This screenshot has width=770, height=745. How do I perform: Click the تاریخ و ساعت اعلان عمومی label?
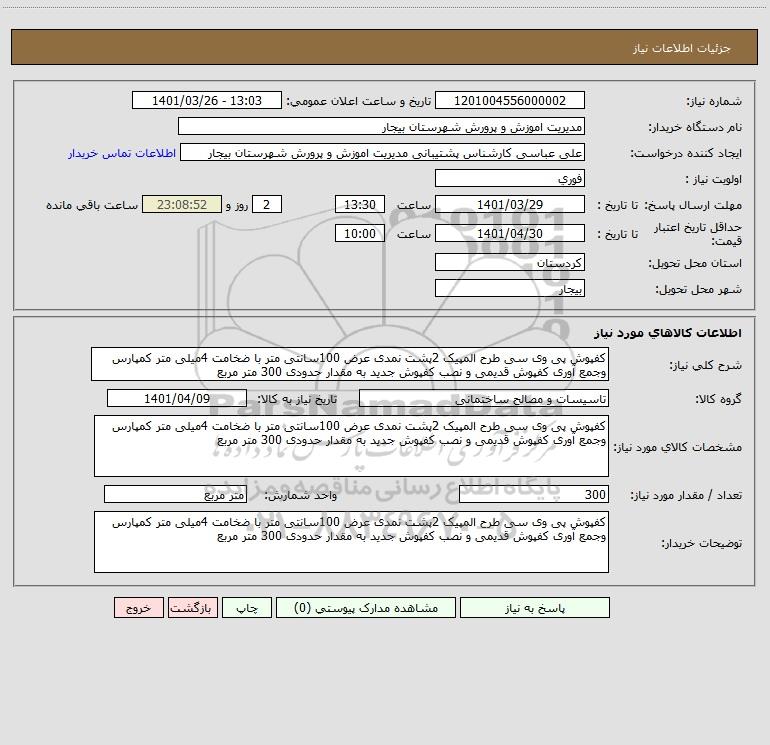(358, 101)
